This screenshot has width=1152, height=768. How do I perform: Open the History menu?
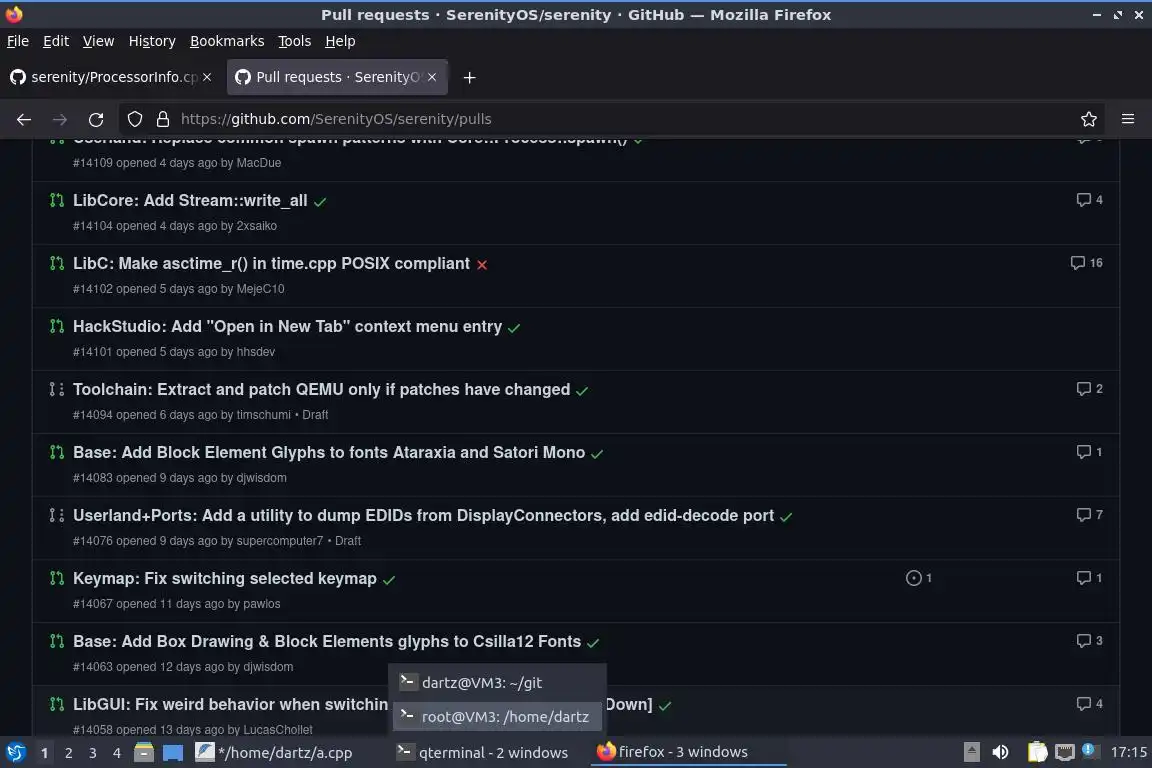152,41
